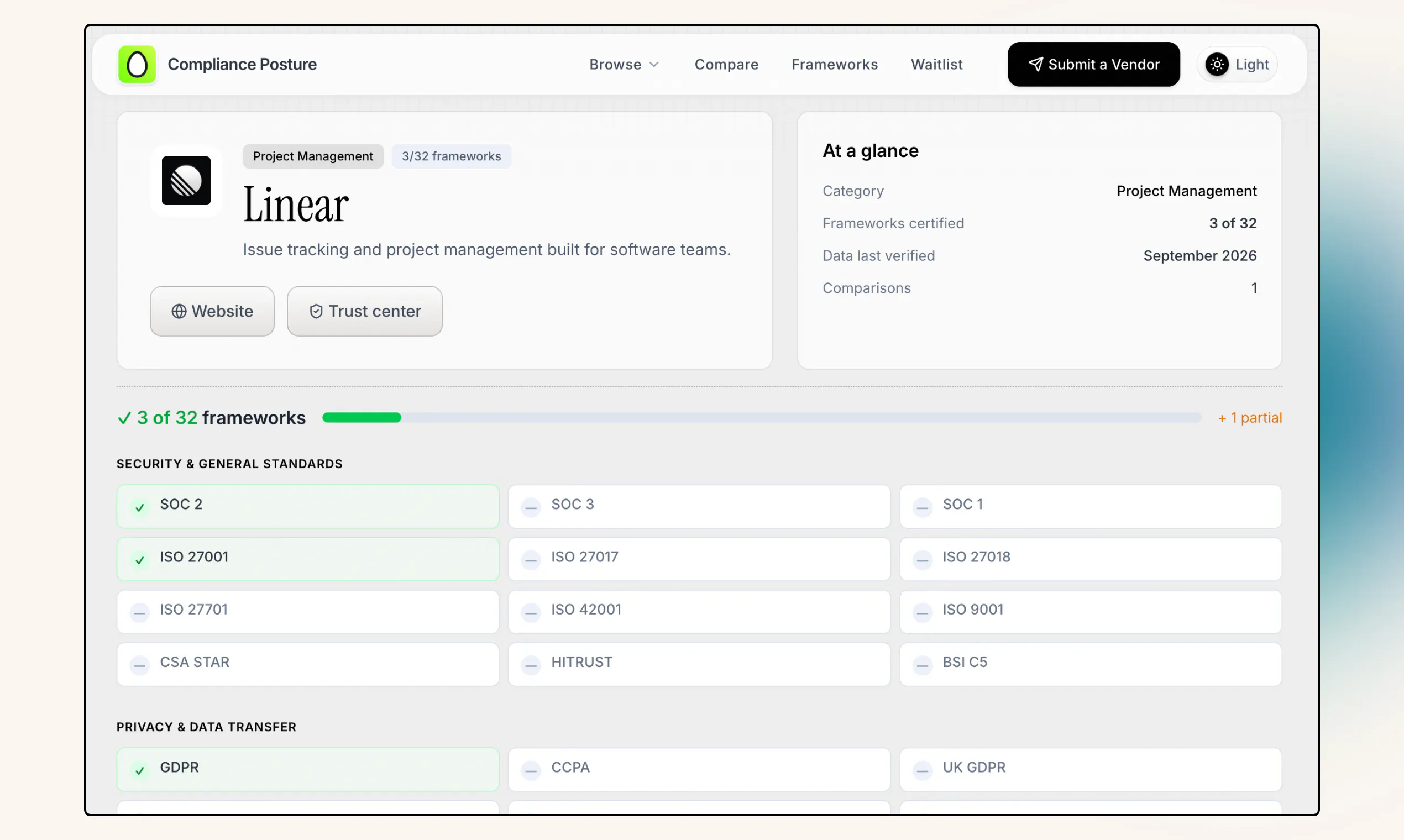This screenshot has height=840, width=1404.
Task: Open the Waitlist page
Action: tap(936, 65)
